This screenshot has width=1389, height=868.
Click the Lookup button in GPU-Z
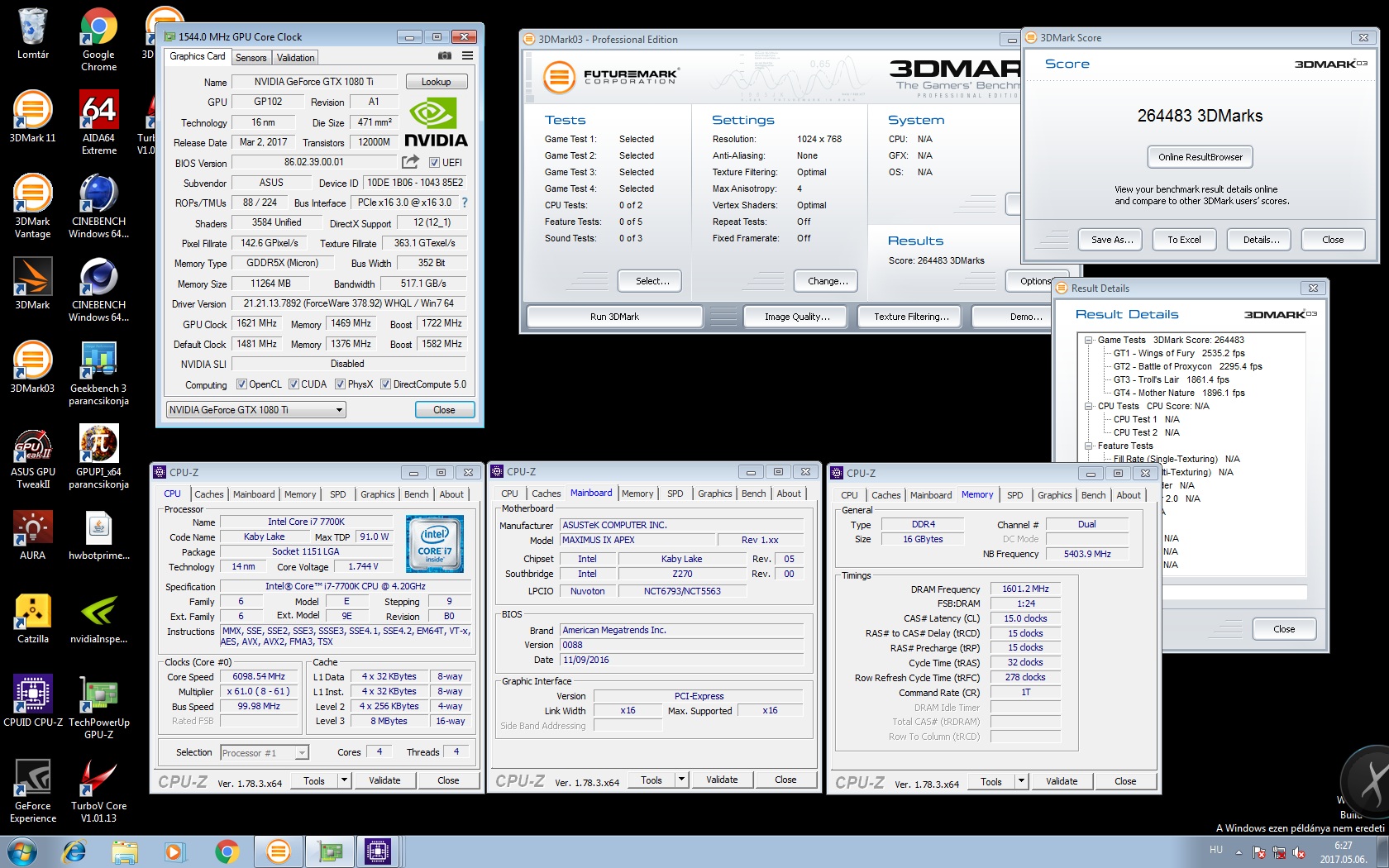437,82
